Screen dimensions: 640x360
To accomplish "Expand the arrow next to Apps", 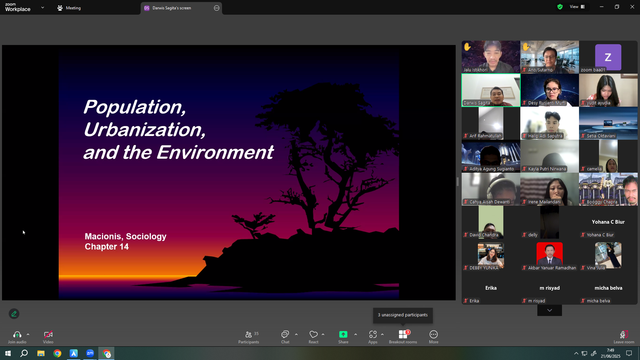I will (382, 334).
